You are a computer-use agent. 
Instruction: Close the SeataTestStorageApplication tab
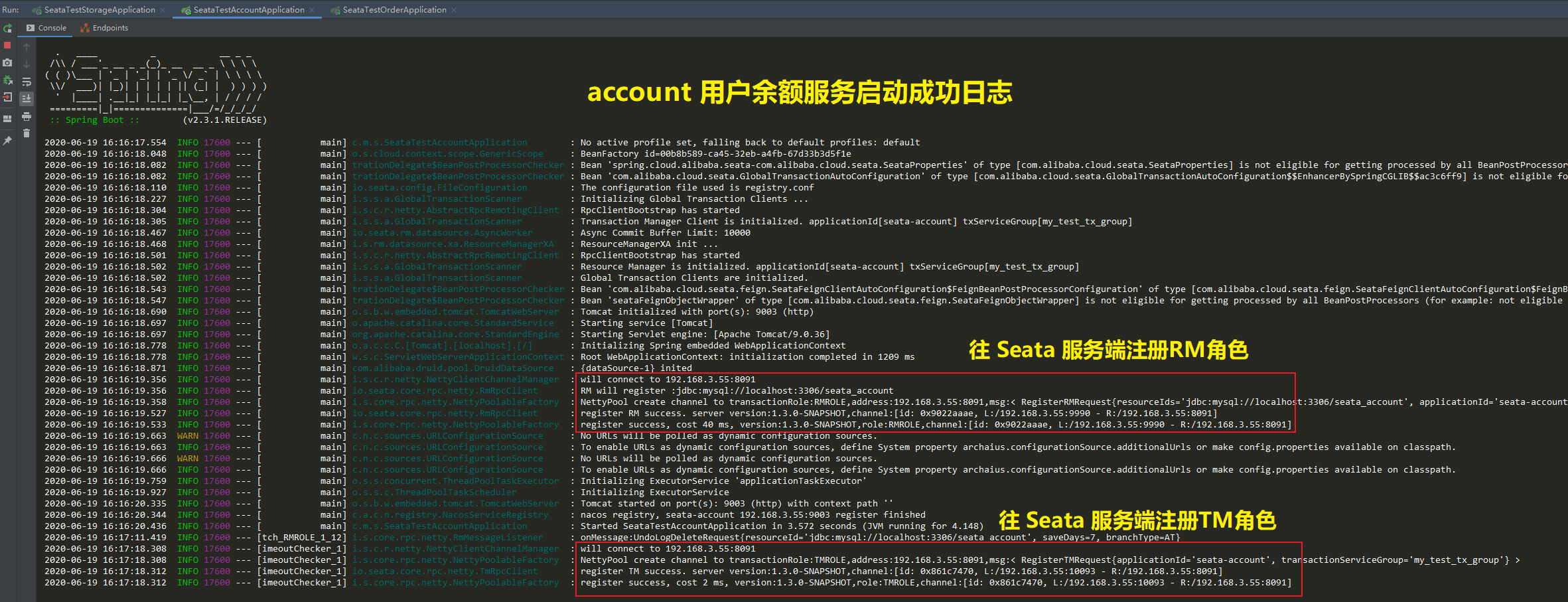pyautogui.click(x=163, y=10)
